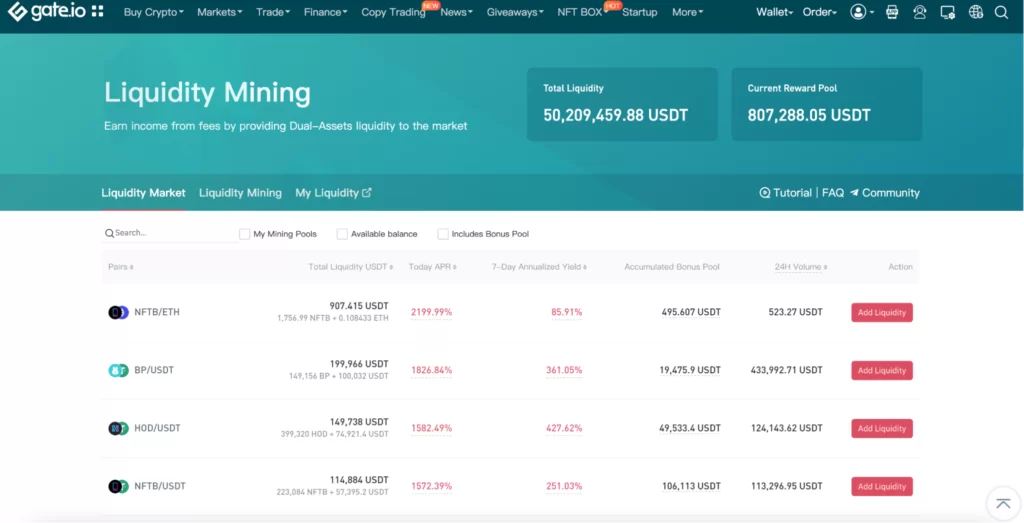Click the 1826.84% APR value
1024x523 pixels.
coord(432,370)
